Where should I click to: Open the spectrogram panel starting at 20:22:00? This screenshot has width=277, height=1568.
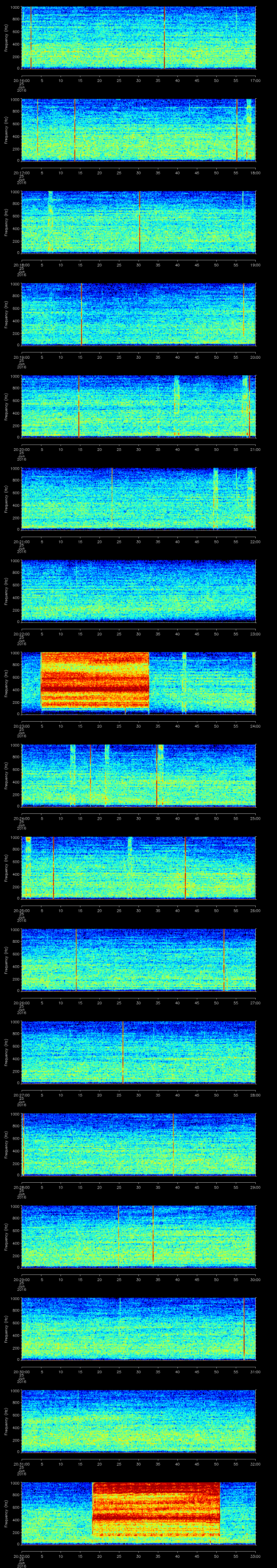coord(138,591)
